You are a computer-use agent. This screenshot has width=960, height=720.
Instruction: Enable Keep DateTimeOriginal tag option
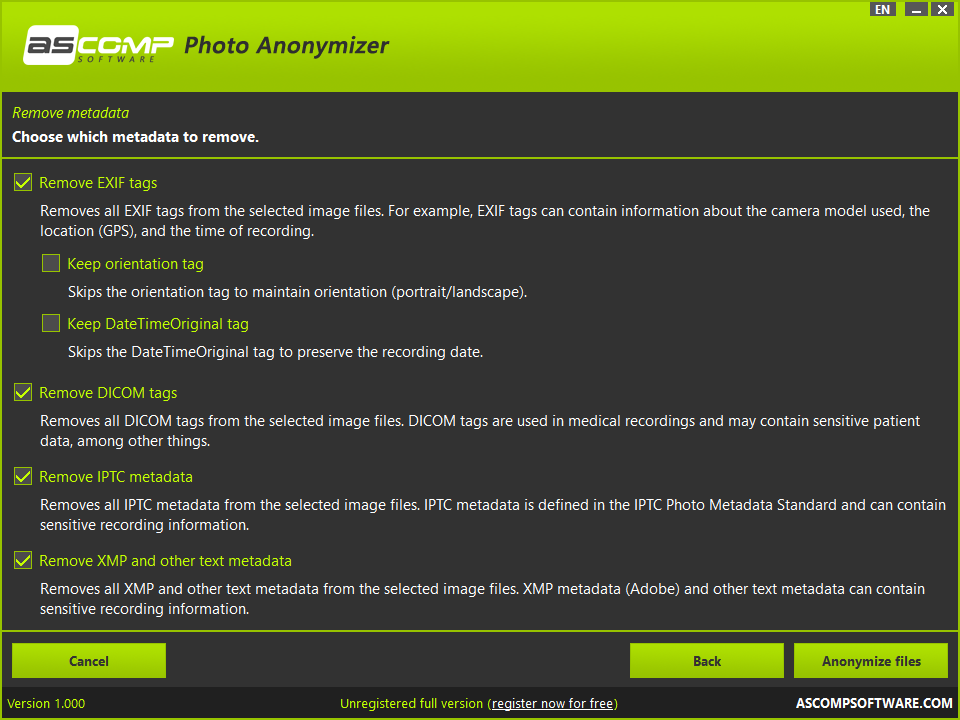pyautogui.click(x=51, y=323)
